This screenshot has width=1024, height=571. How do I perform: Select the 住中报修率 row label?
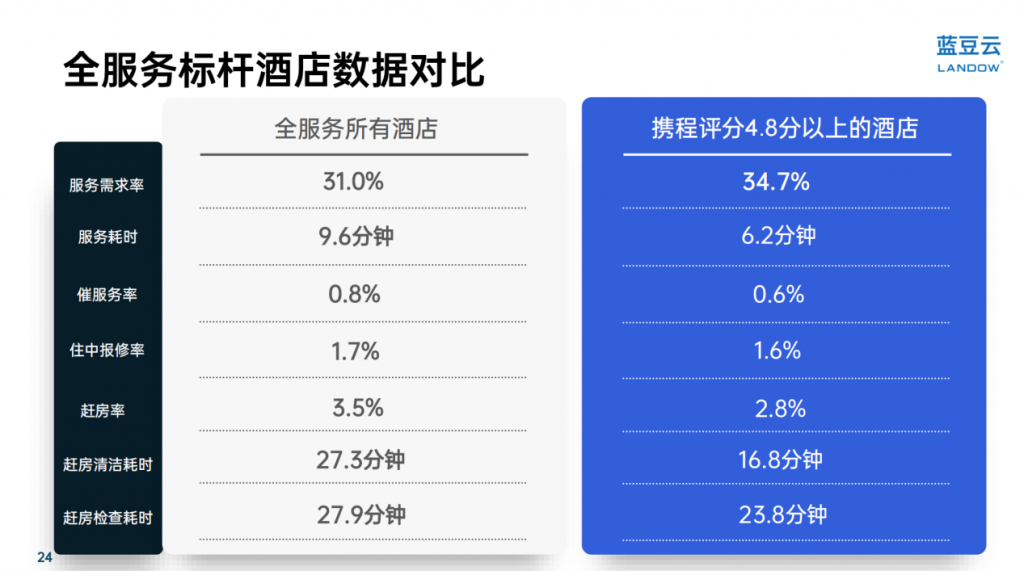pos(107,350)
